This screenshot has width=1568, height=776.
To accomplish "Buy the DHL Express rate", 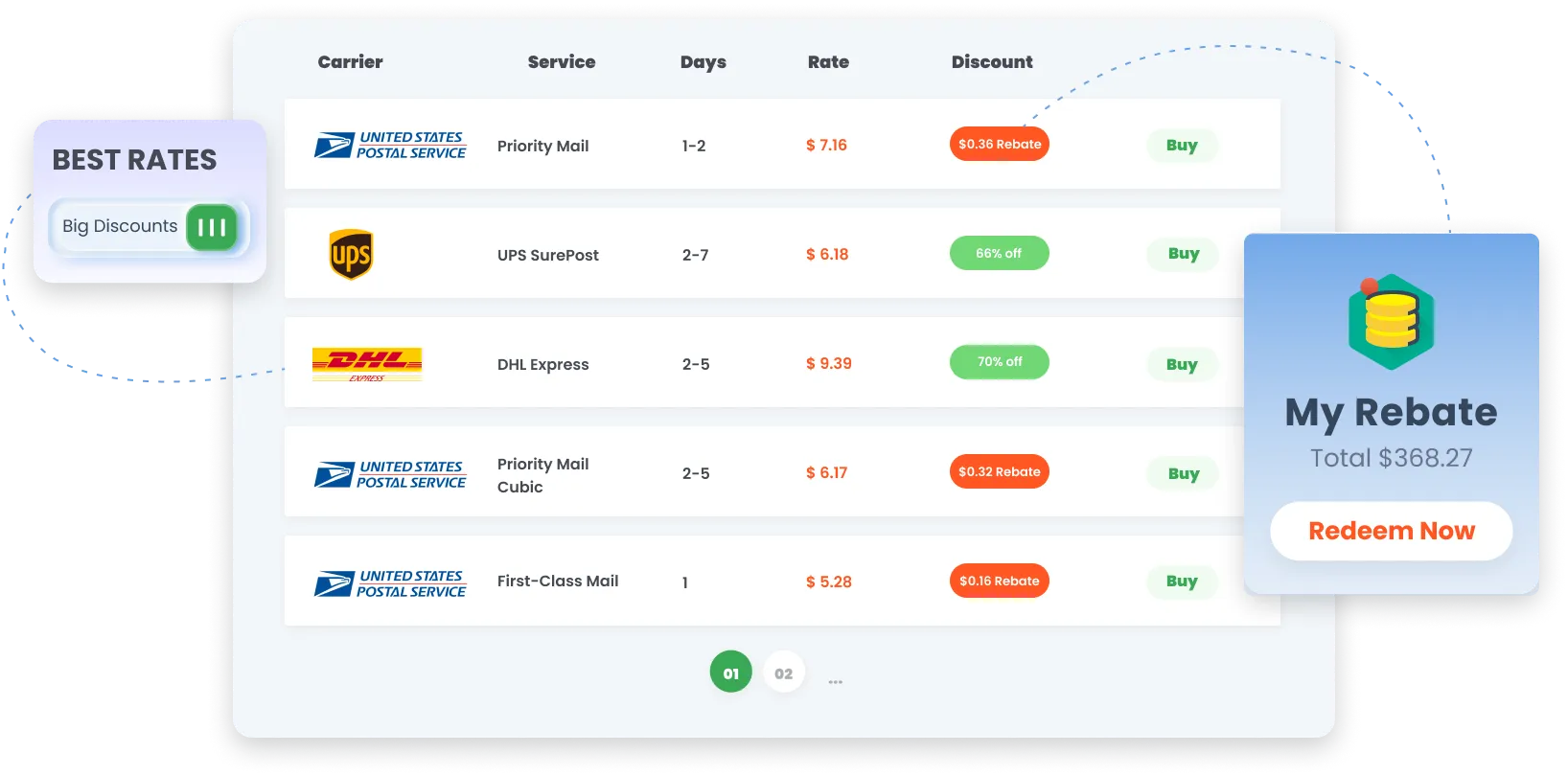I will [x=1182, y=364].
